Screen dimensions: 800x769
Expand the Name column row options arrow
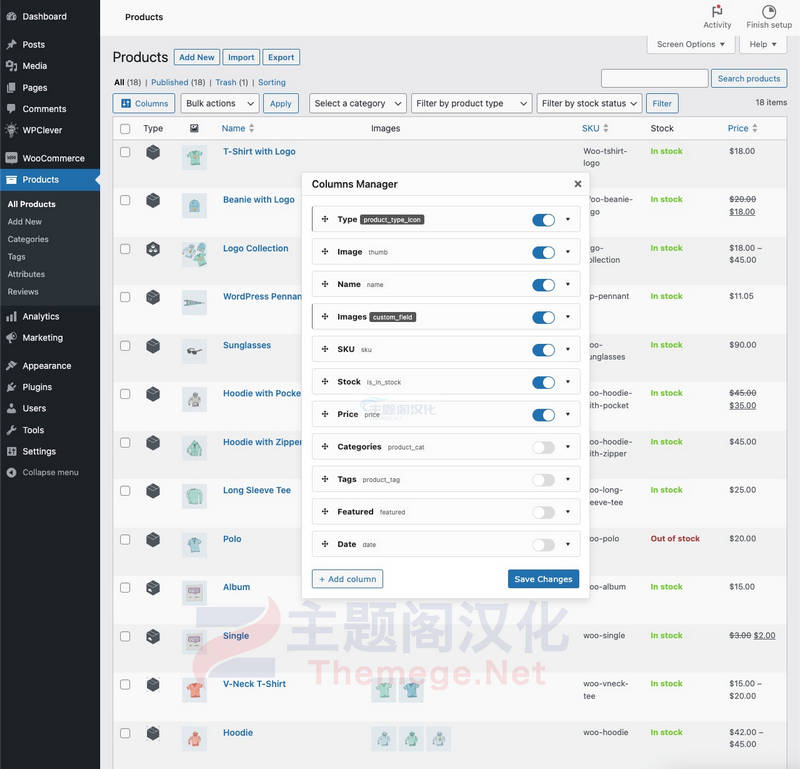point(568,284)
